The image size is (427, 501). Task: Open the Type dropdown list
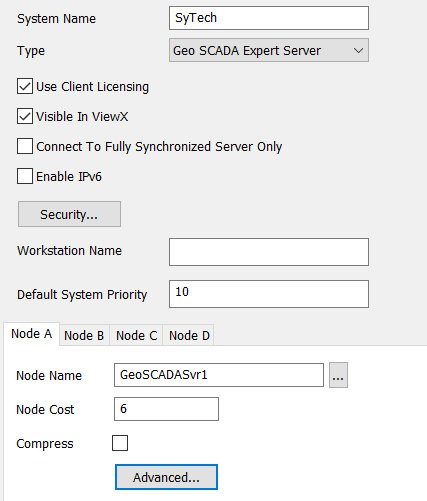coord(269,50)
